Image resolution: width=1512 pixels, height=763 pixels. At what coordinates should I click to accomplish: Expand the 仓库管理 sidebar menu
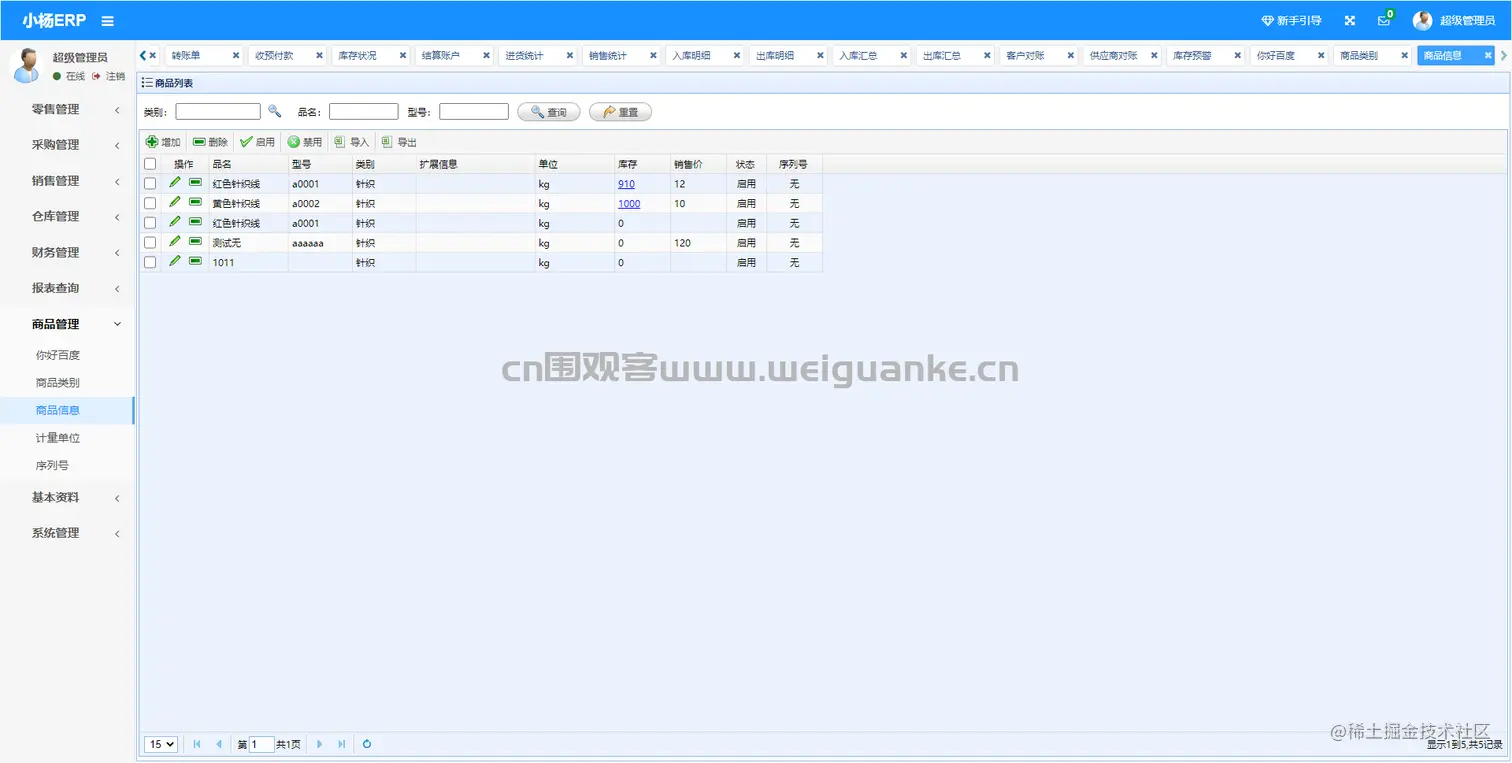(67, 216)
